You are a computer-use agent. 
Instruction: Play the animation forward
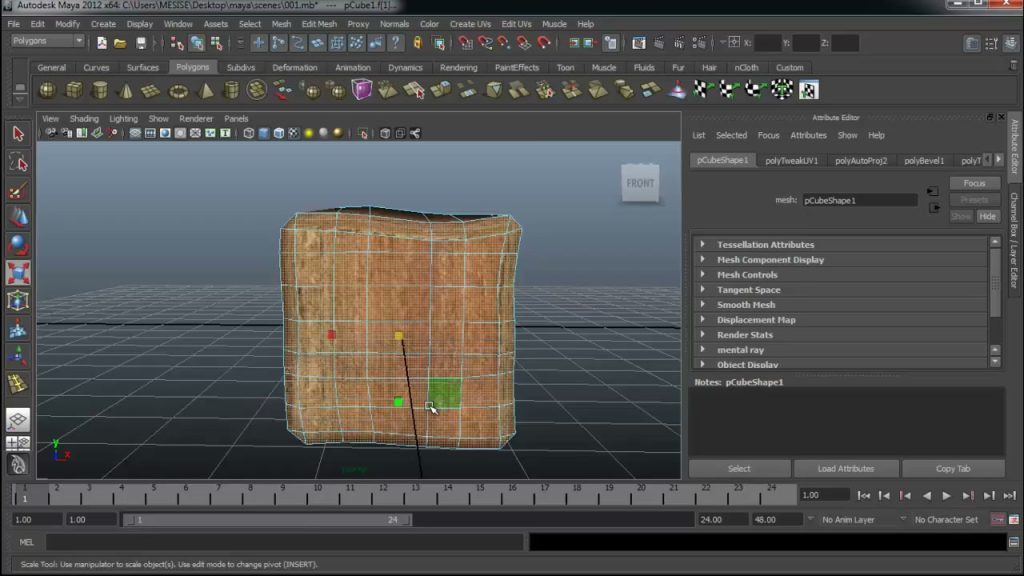(946, 496)
